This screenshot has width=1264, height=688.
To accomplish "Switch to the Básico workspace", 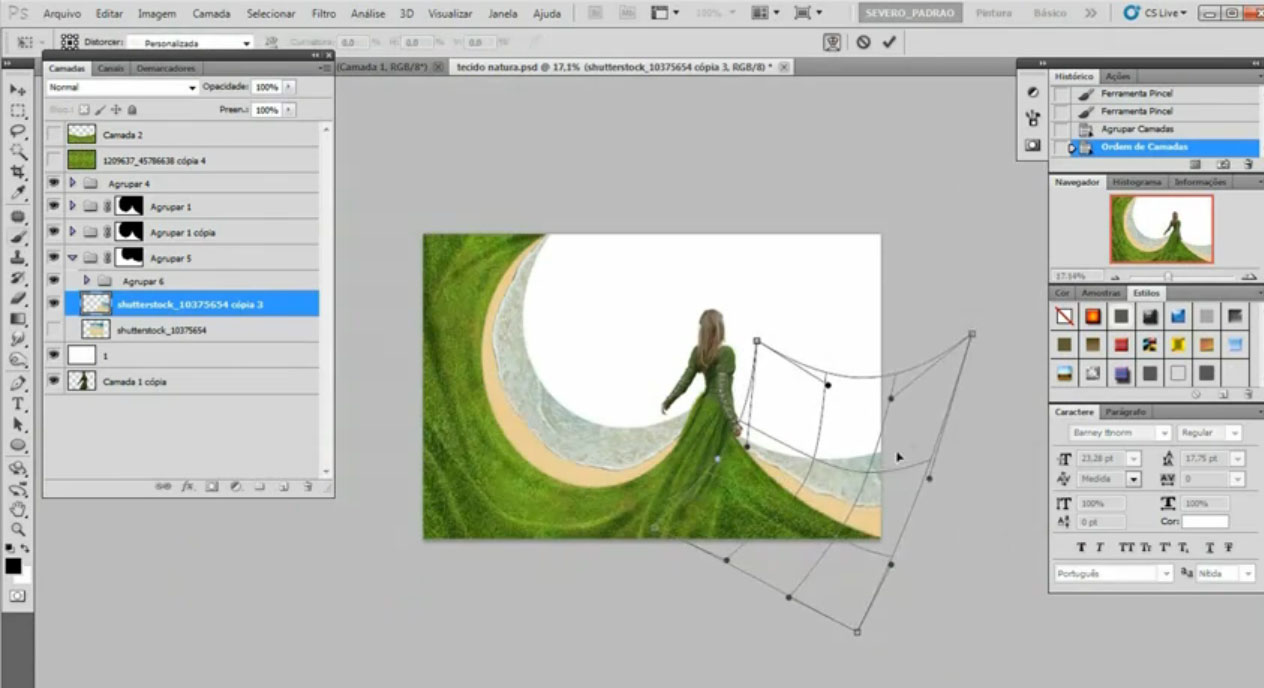I will (x=1050, y=13).
